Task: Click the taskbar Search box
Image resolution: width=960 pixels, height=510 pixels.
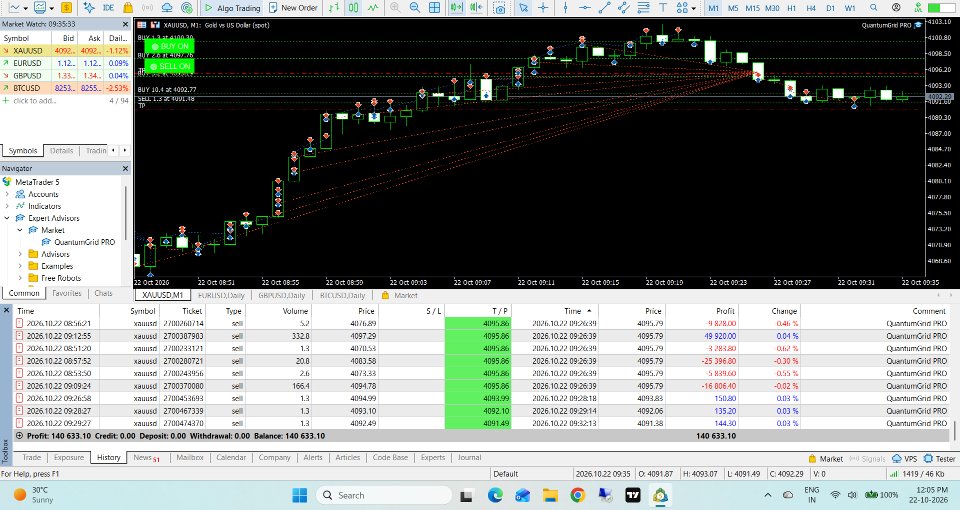Action: coord(384,495)
